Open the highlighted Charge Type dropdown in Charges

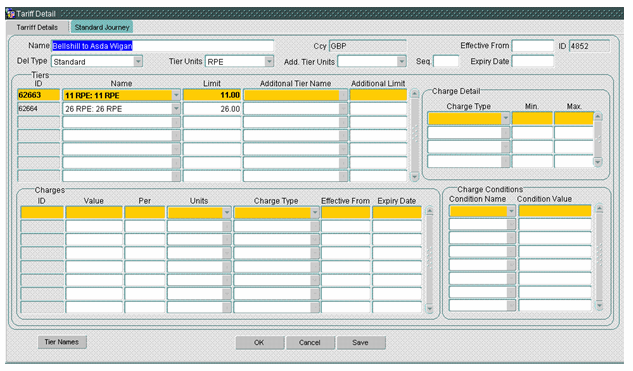(315, 212)
